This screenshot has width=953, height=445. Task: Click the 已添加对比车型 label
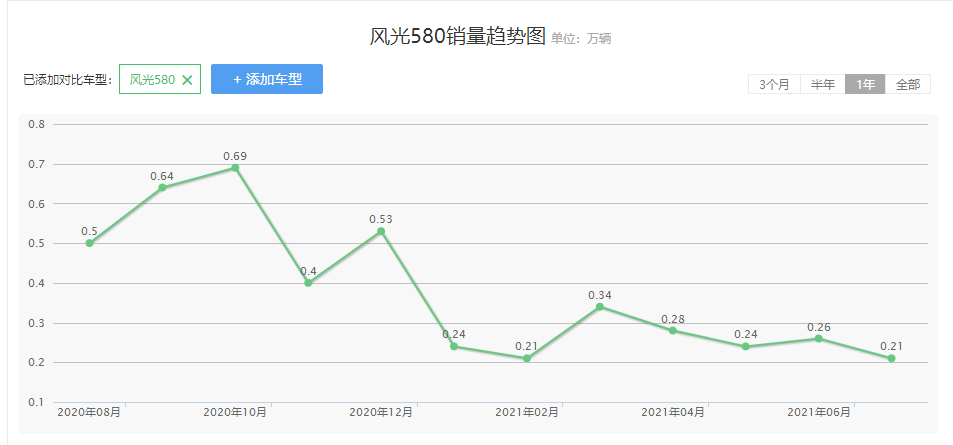pyautogui.click(x=68, y=80)
